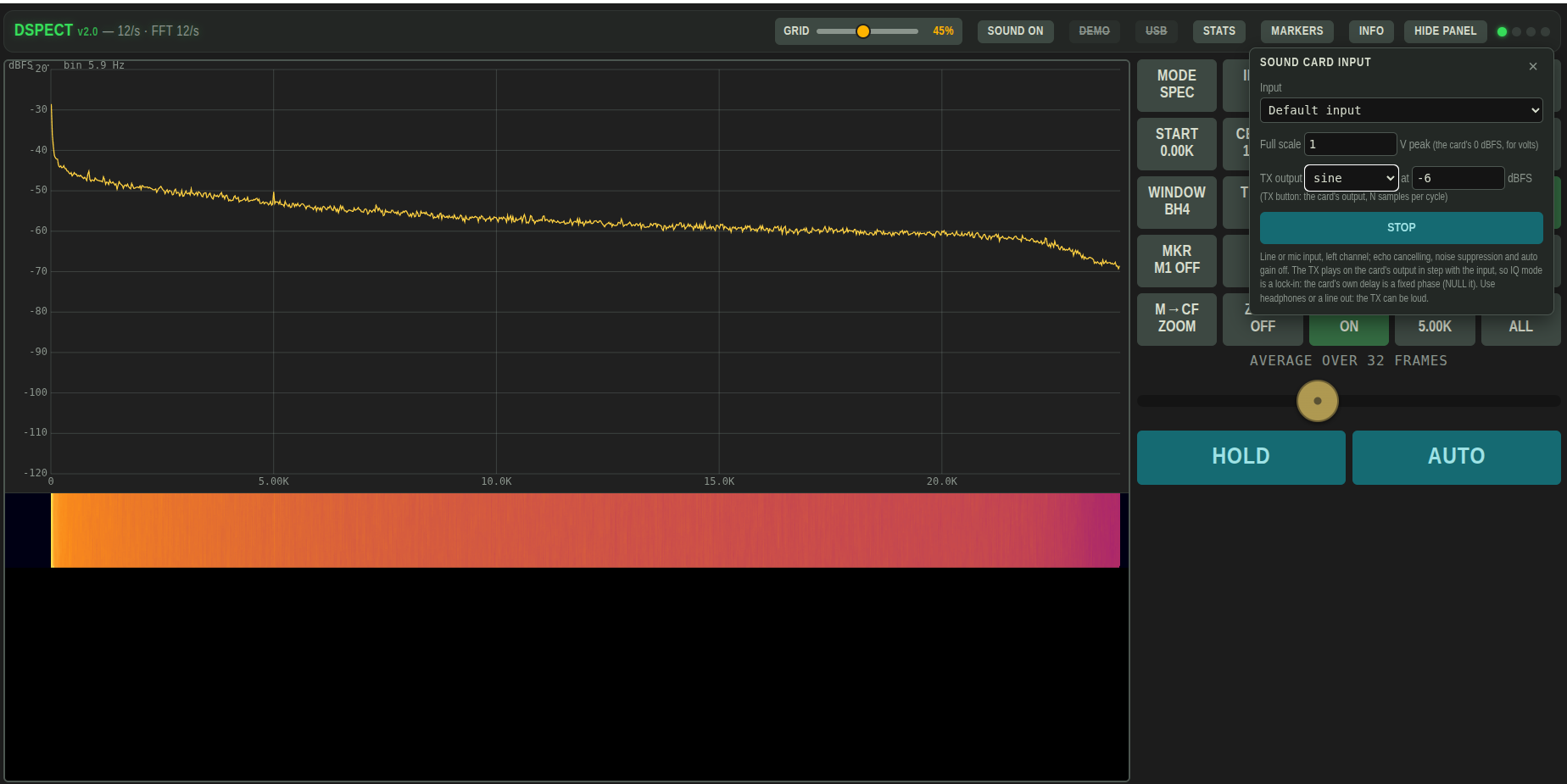Screen dimensions: 1567x784
Task: Close the Sound Card Input popup
Action: pyautogui.click(x=1533, y=66)
